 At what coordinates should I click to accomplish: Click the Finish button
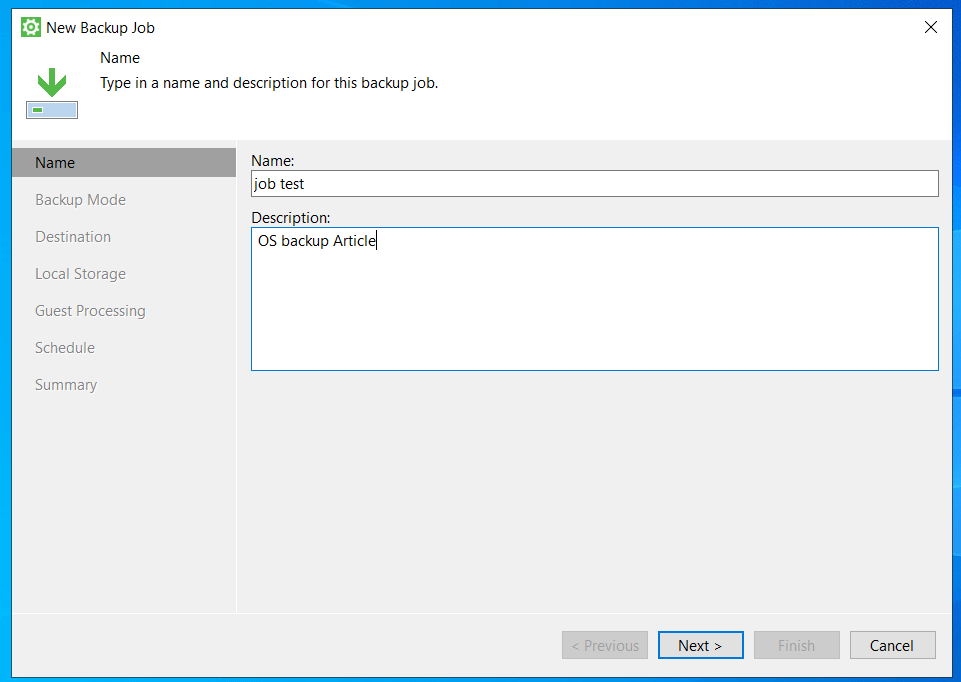pos(796,646)
